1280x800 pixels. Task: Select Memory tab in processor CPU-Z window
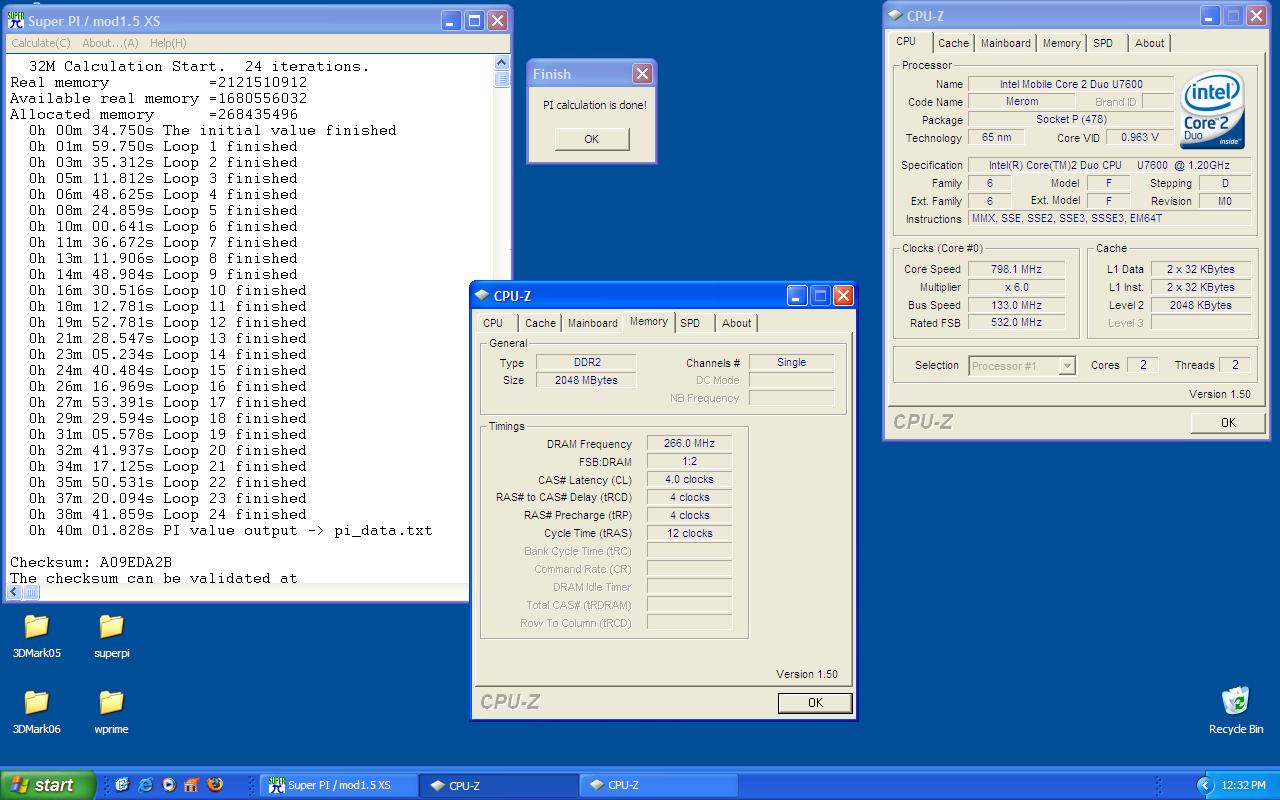coord(1061,43)
